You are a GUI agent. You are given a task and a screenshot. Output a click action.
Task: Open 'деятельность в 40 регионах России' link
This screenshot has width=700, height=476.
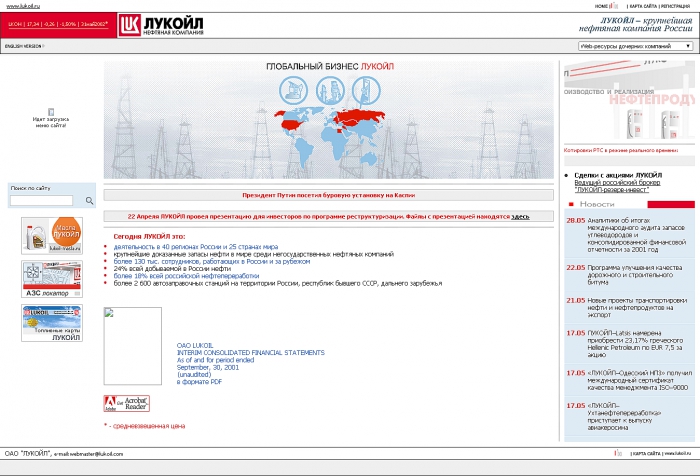196,246
